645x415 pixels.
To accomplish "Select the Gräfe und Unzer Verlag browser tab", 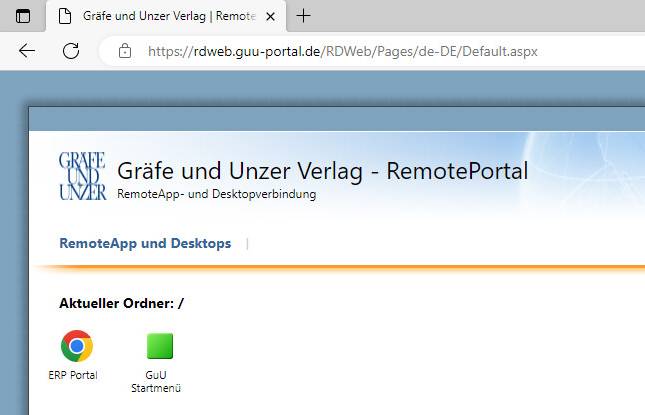I will pos(166,16).
